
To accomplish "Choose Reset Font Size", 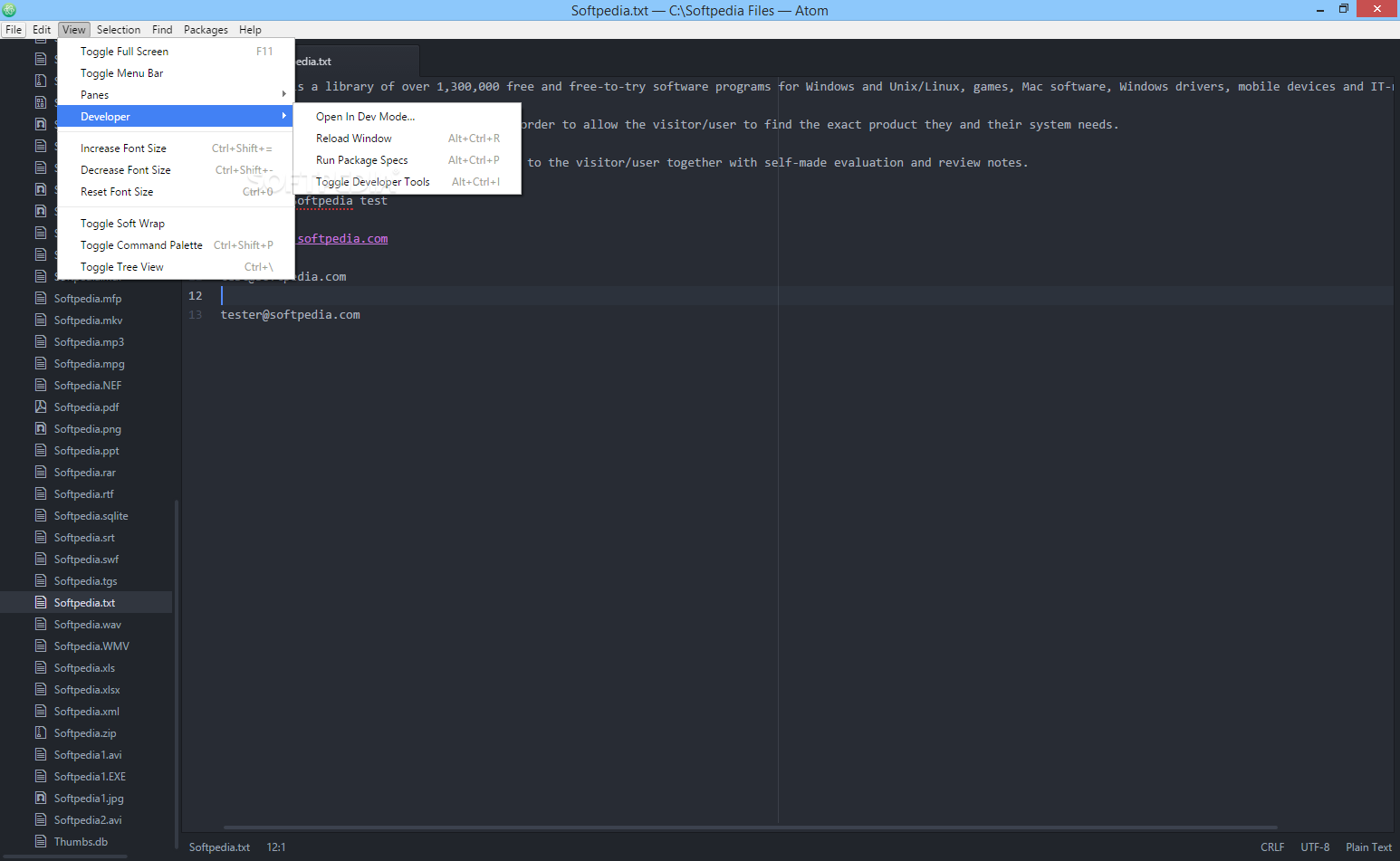I will tap(176, 192).
